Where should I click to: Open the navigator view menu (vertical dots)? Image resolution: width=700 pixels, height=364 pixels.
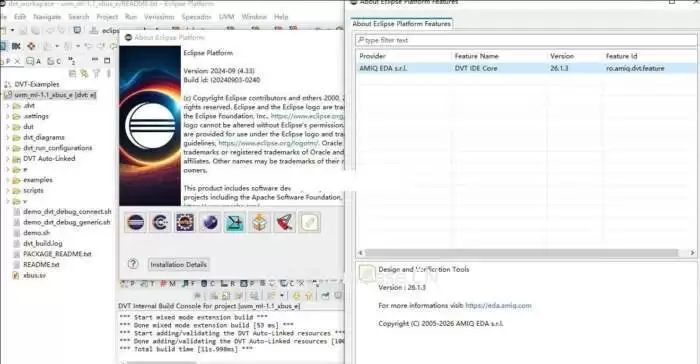click(108, 73)
